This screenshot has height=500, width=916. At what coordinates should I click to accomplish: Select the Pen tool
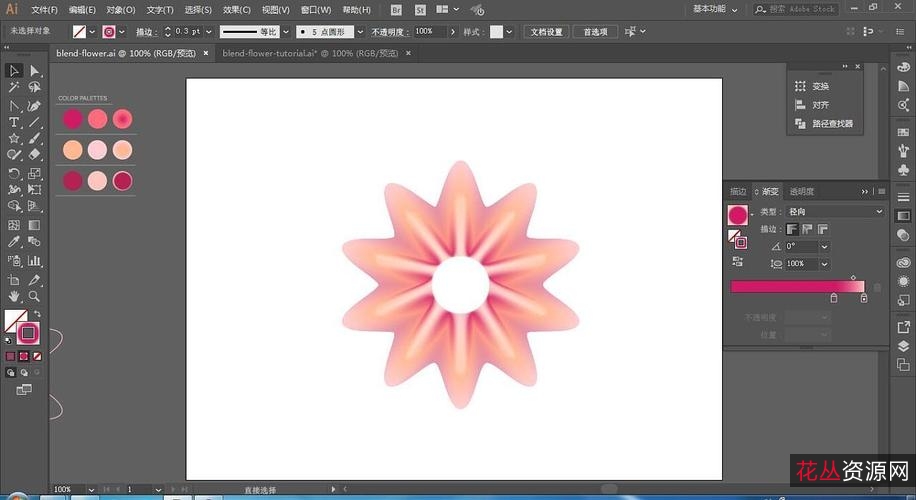point(13,106)
